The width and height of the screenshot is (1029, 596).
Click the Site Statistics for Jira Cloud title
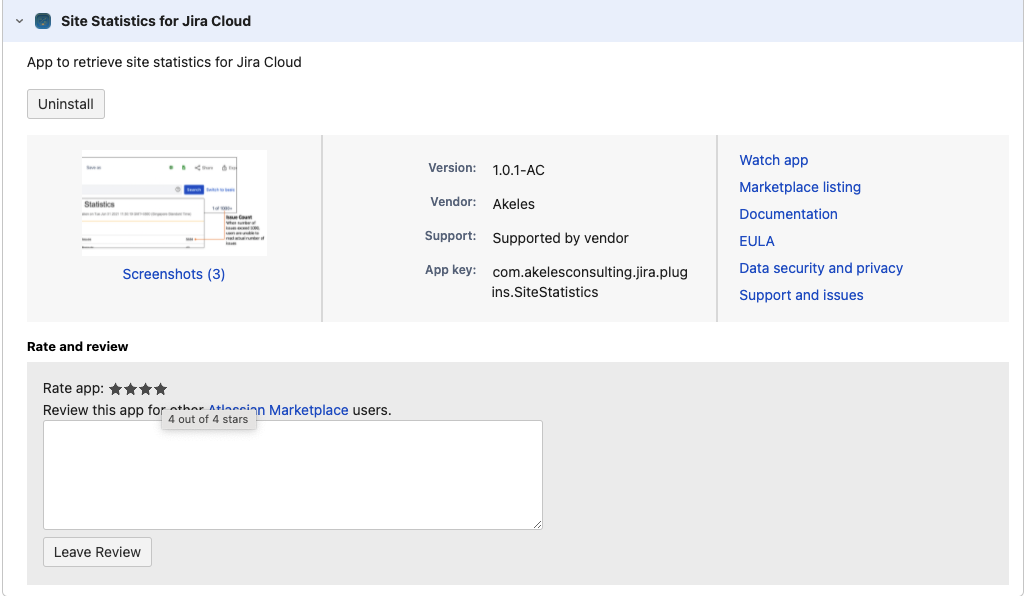click(156, 21)
